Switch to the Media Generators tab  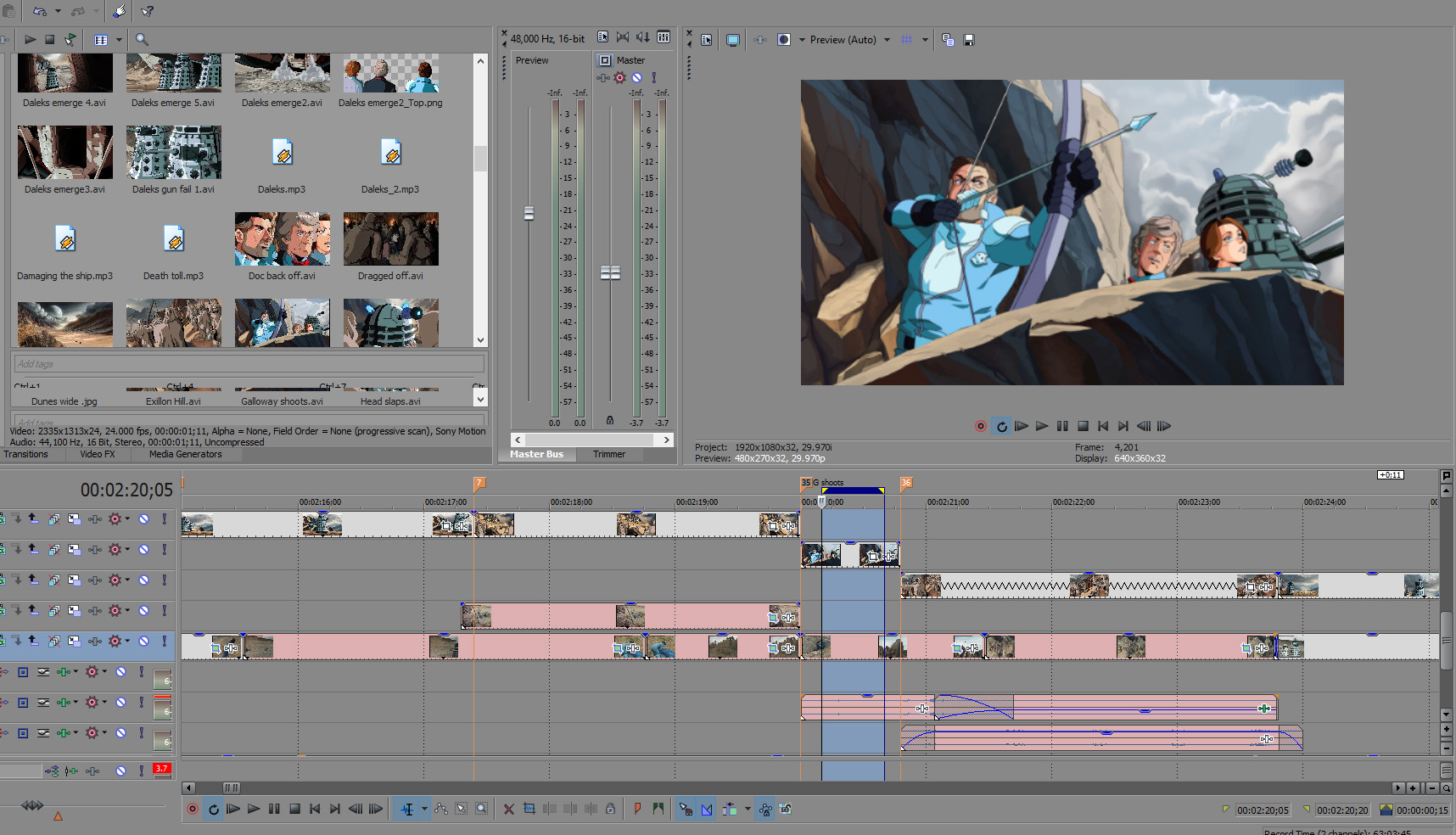(x=185, y=455)
